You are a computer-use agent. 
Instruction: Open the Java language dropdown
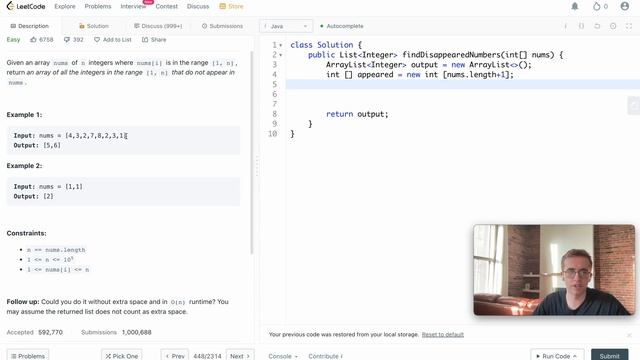coord(286,26)
